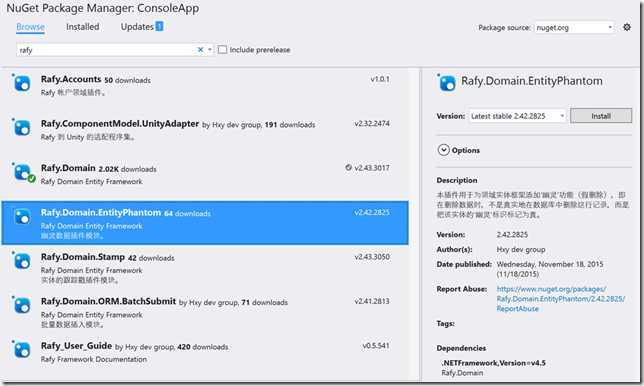Select the Rafy.Domain package title
The height and width of the screenshot is (386, 644).
tap(68, 168)
